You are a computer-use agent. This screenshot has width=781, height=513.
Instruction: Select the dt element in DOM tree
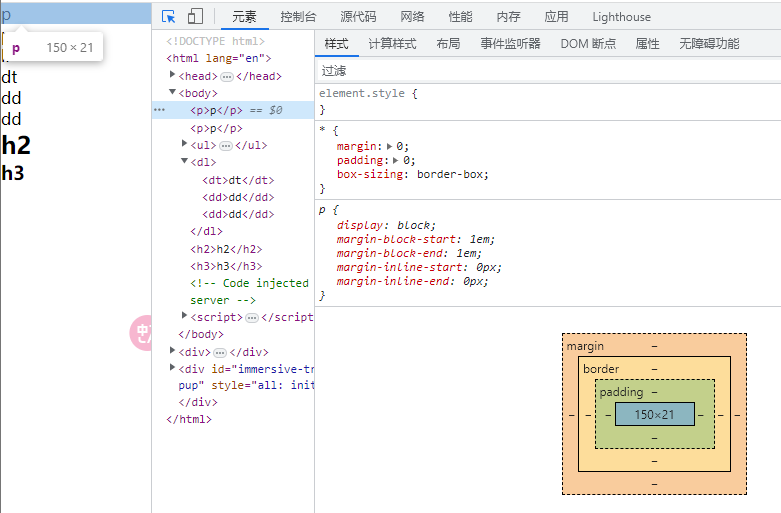(237, 180)
